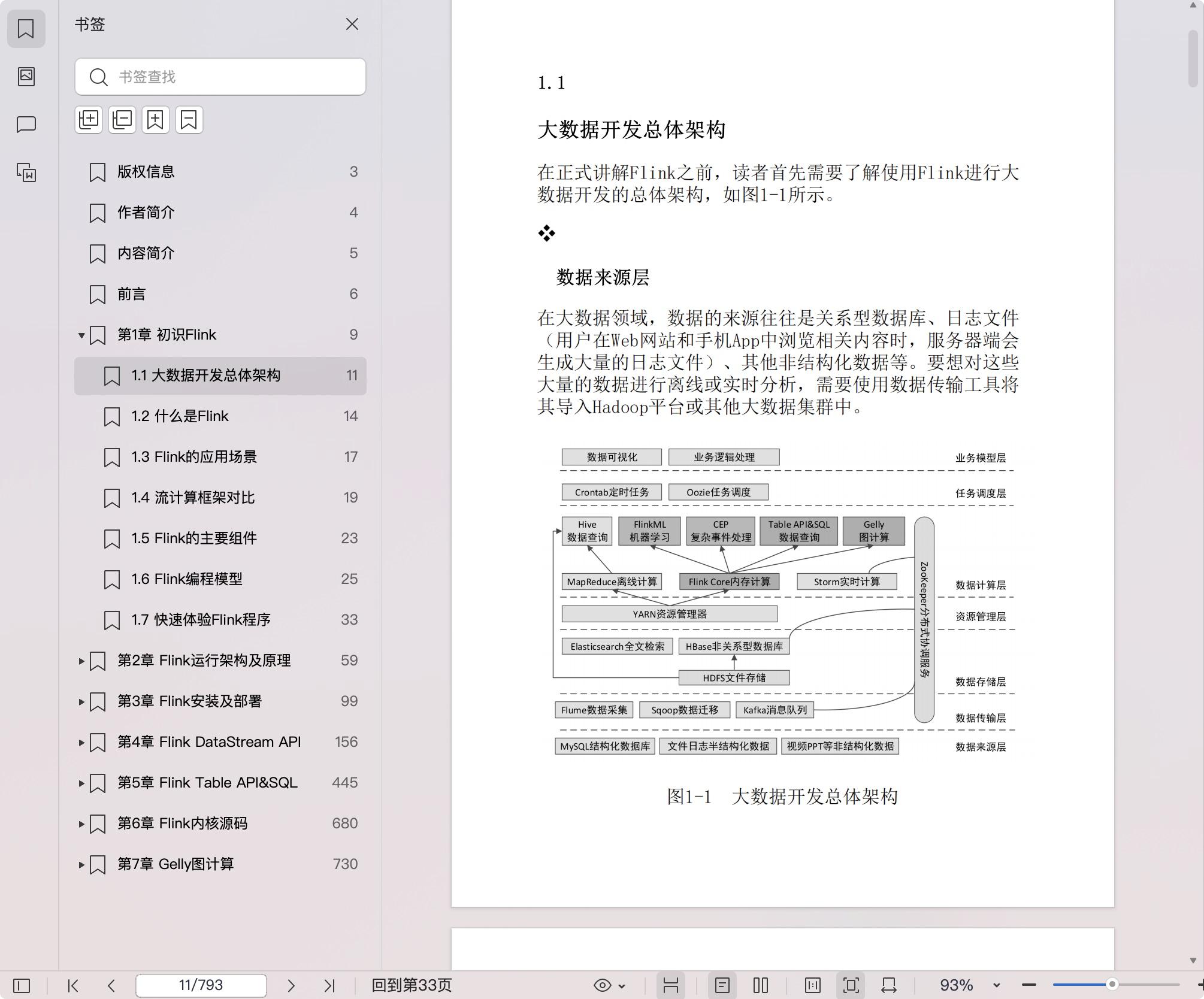Go to the next page
The image size is (1204, 999).
pyautogui.click(x=291, y=985)
